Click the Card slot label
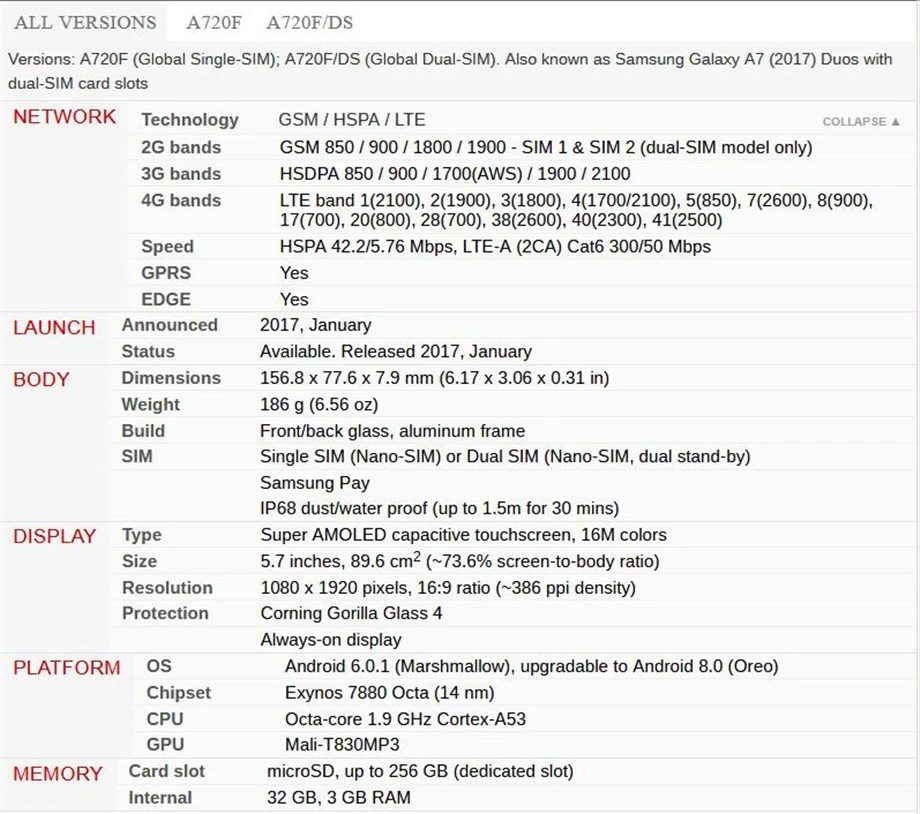Image resolution: width=920 pixels, height=814 pixels. tap(167, 771)
